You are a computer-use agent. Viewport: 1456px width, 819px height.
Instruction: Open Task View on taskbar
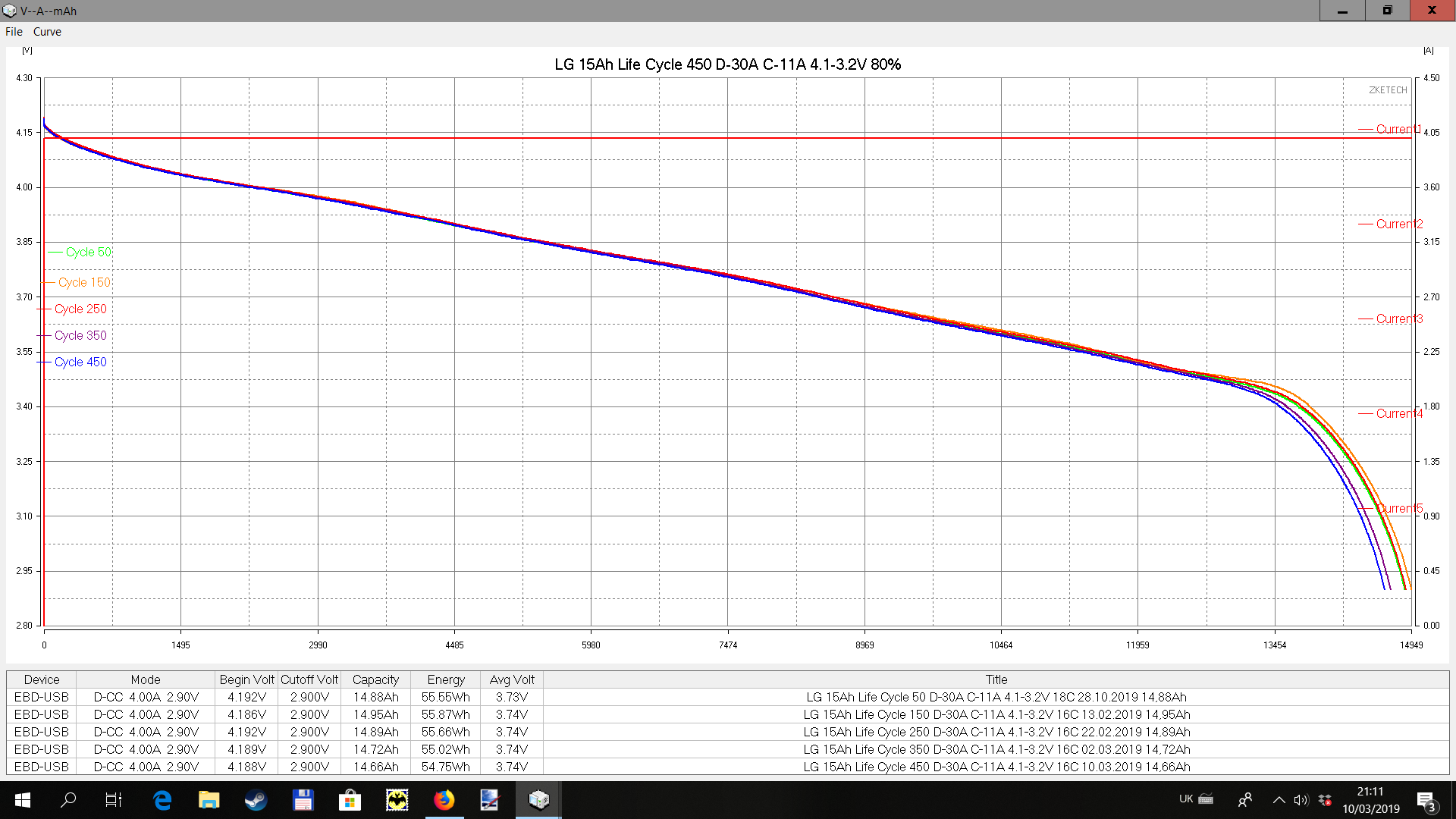tap(114, 800)
